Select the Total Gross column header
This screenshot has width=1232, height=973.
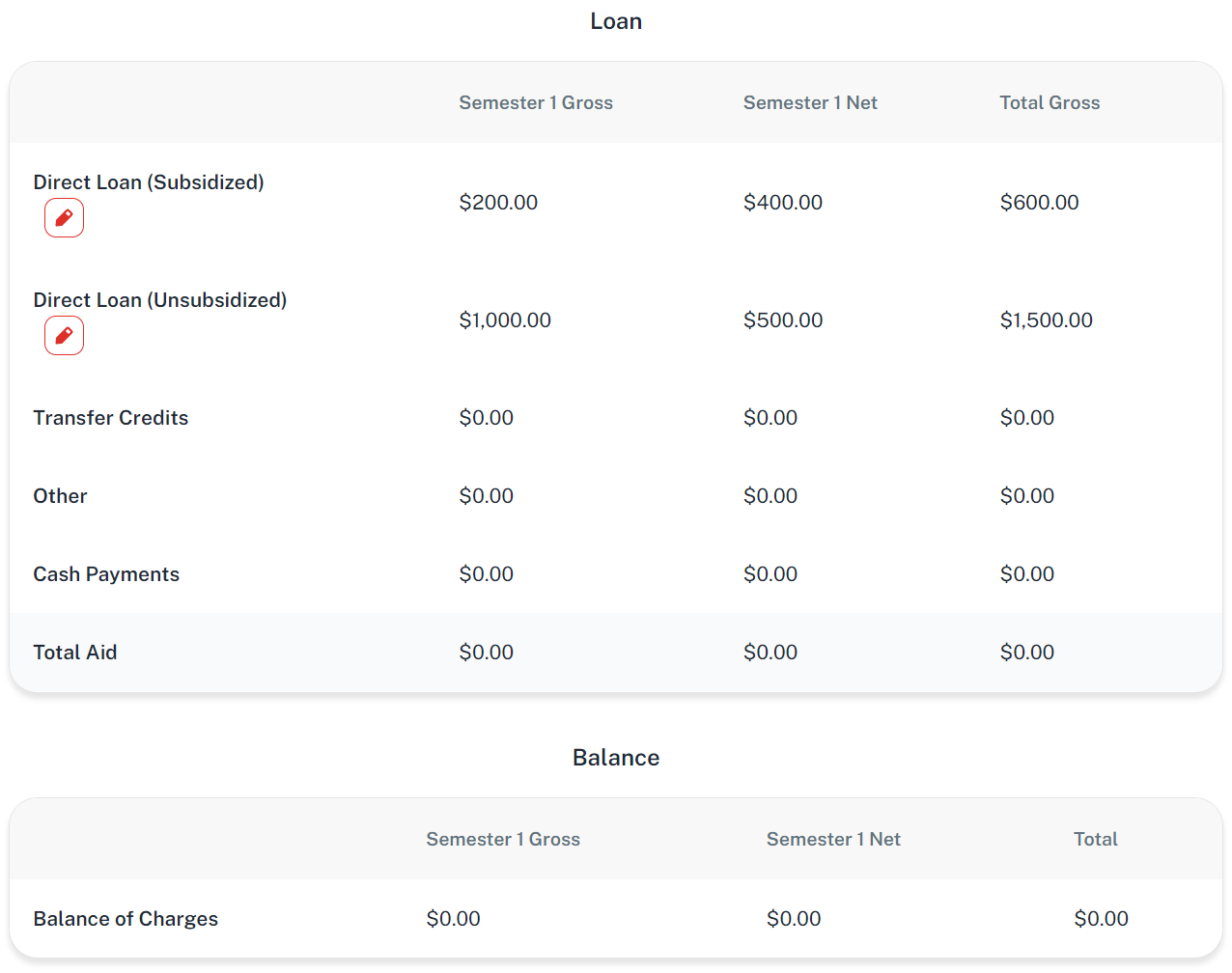(x=1050, y=102)
